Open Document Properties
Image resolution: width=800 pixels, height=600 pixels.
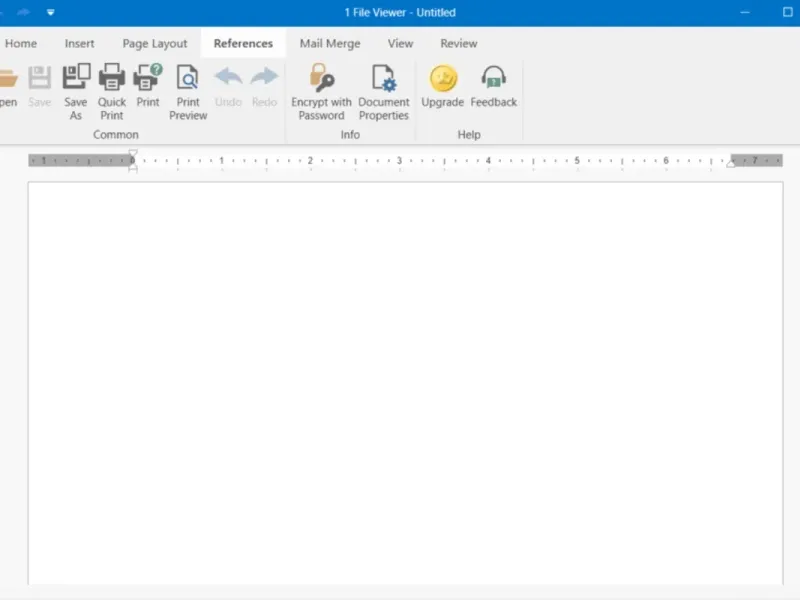384,92
